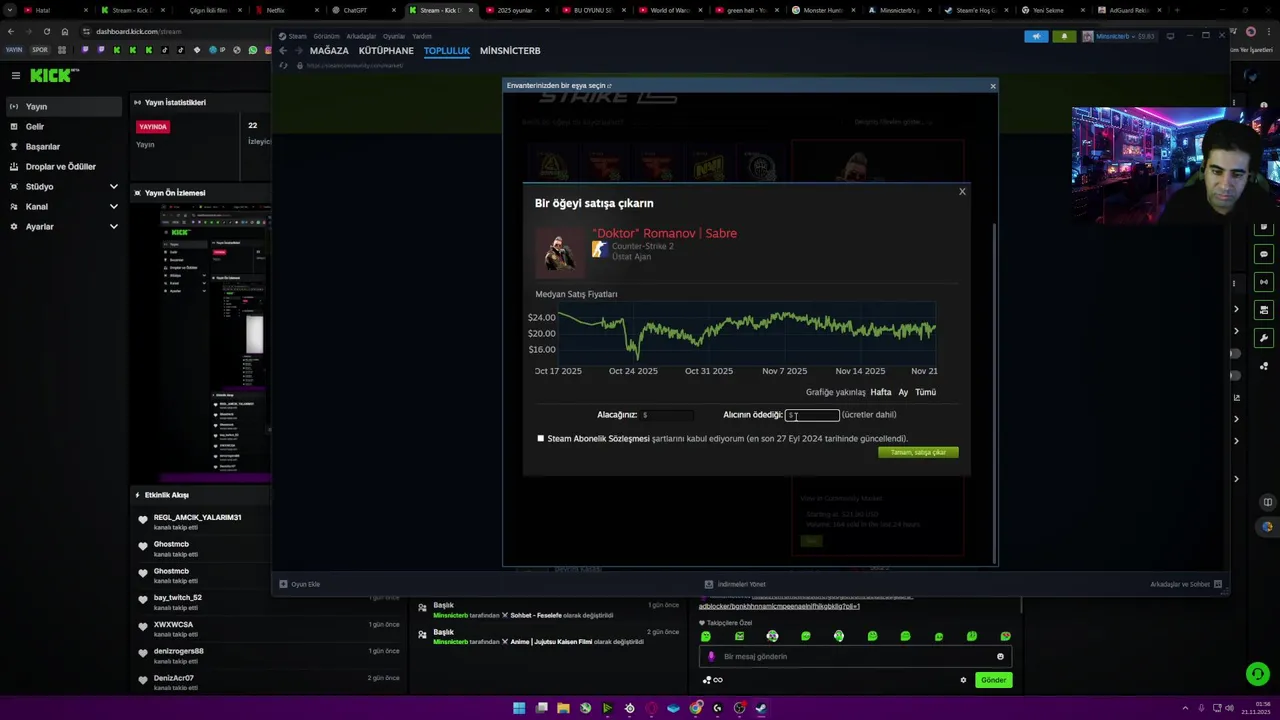Click Steam's back navigation arrow
This screenshot has height=720, width=1280.
point(283,51)
